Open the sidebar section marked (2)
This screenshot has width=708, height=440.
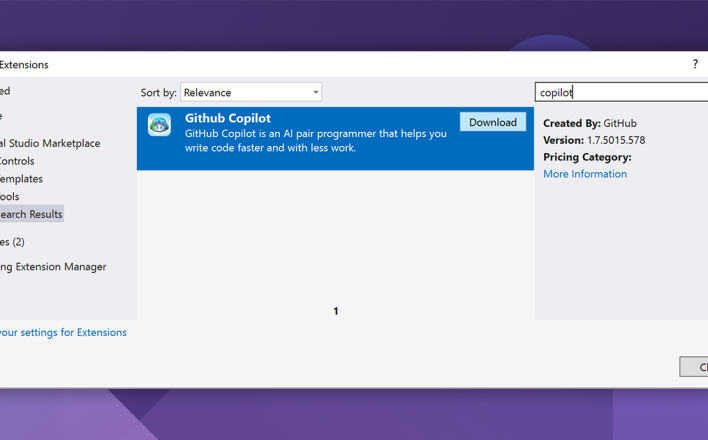12,242
